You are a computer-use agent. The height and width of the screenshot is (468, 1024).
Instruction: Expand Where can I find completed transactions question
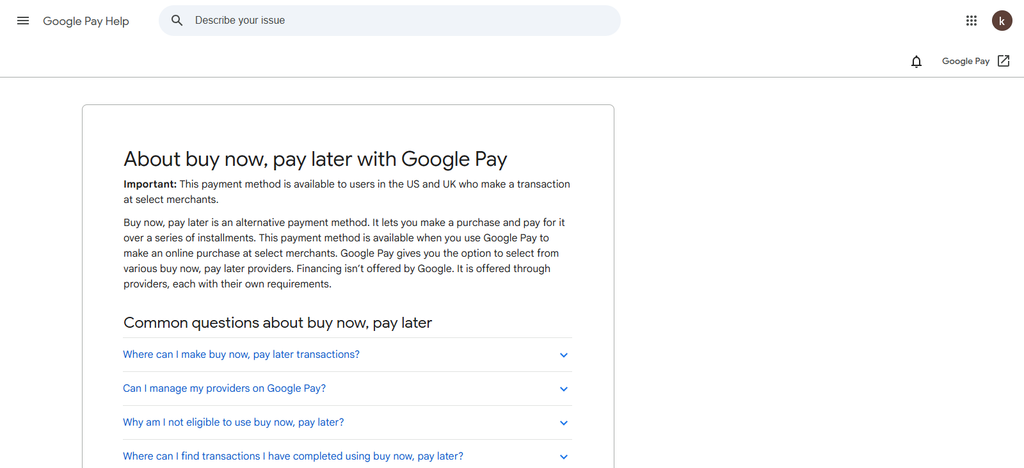click(347, 456)
